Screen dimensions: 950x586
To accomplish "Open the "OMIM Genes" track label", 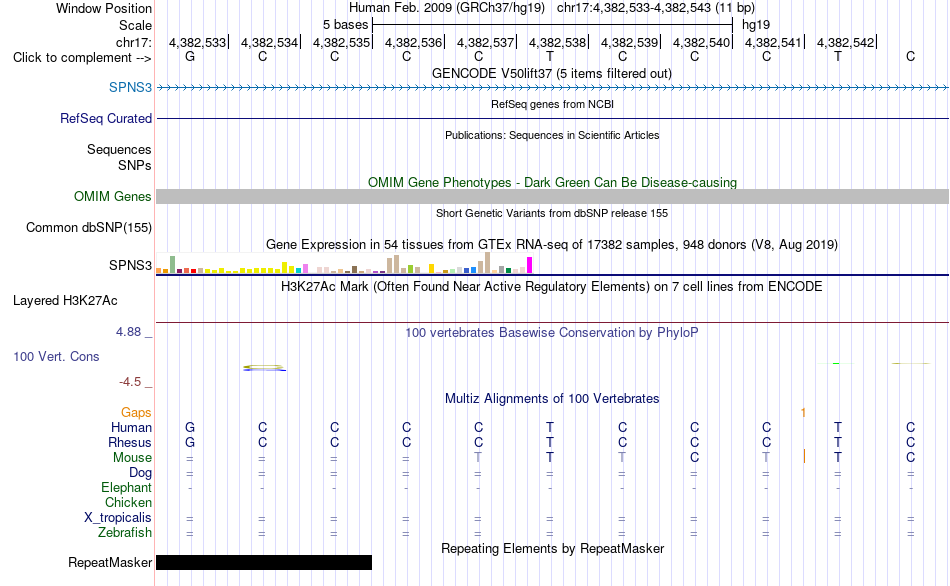I will (x=113, y=196).
